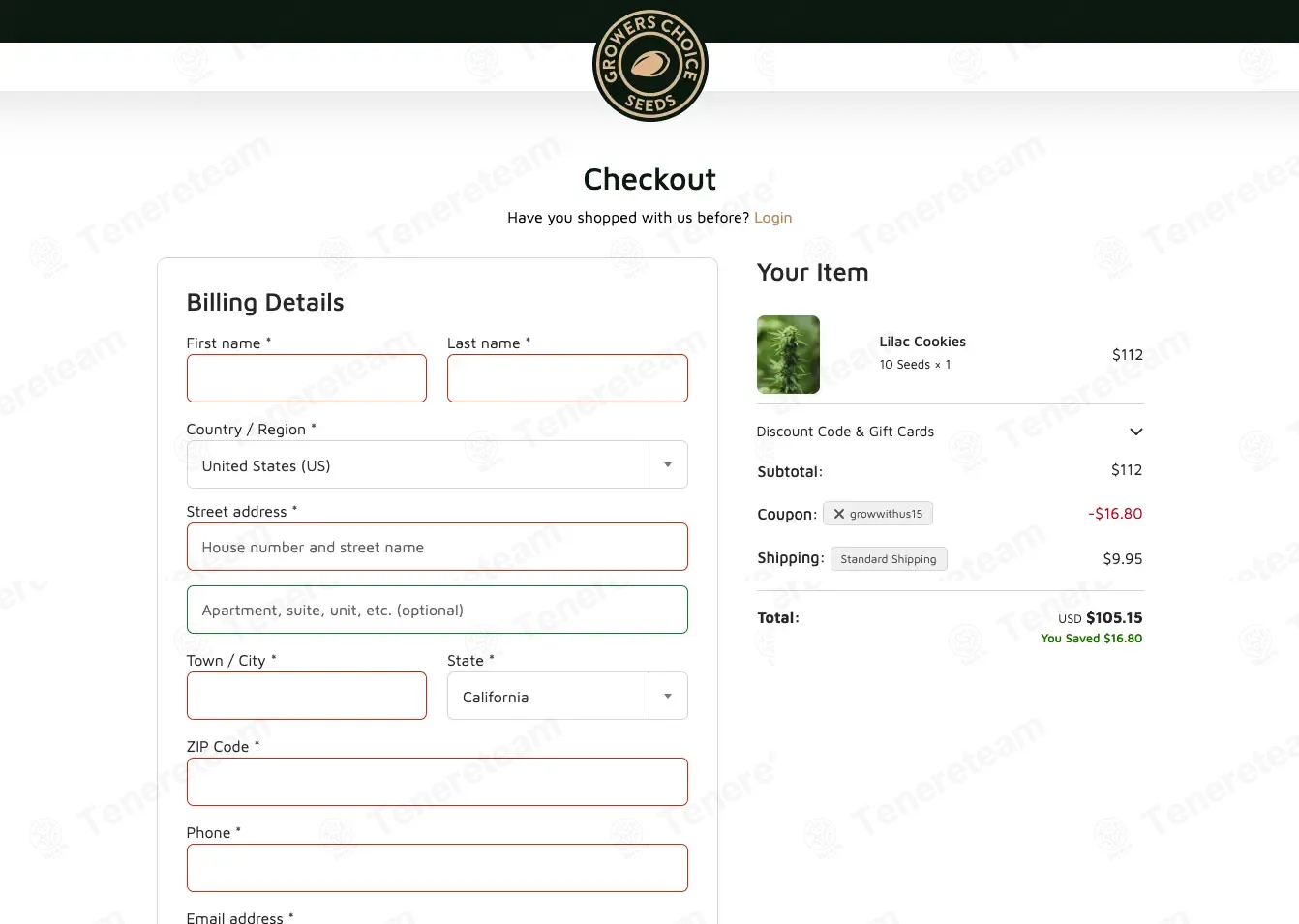Click the USD $105.15 total amount

click(1100, 617)
